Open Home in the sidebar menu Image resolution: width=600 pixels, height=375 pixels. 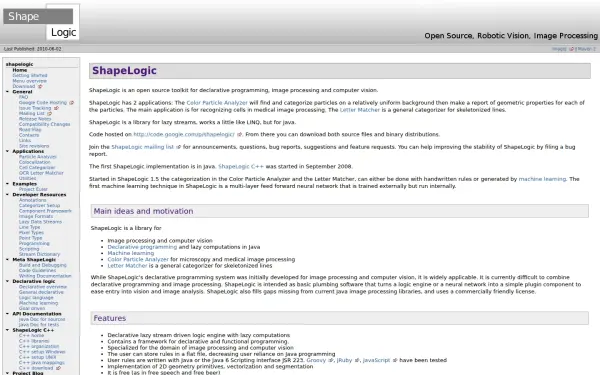20,70
